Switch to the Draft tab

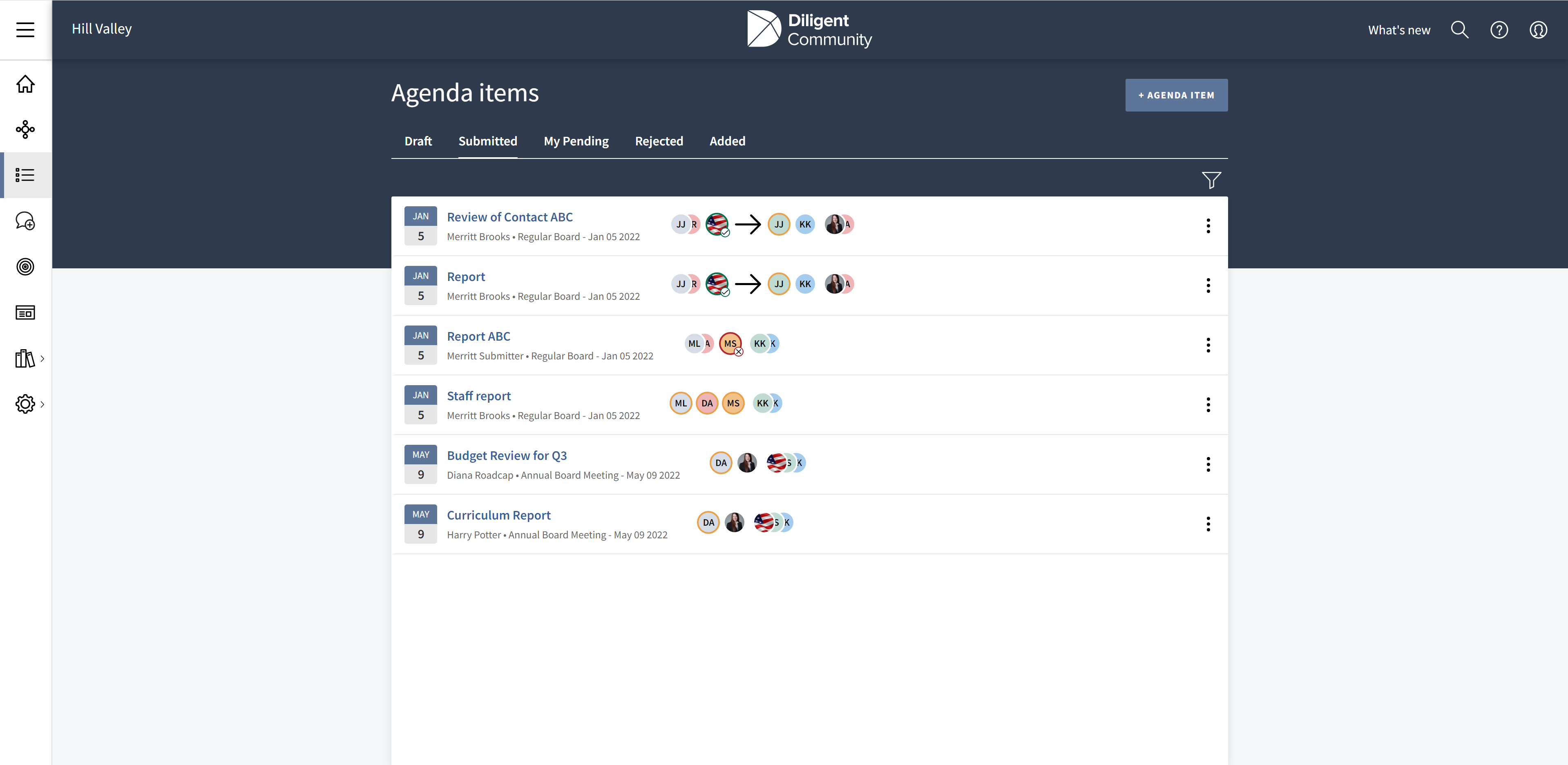click(418, 141)
